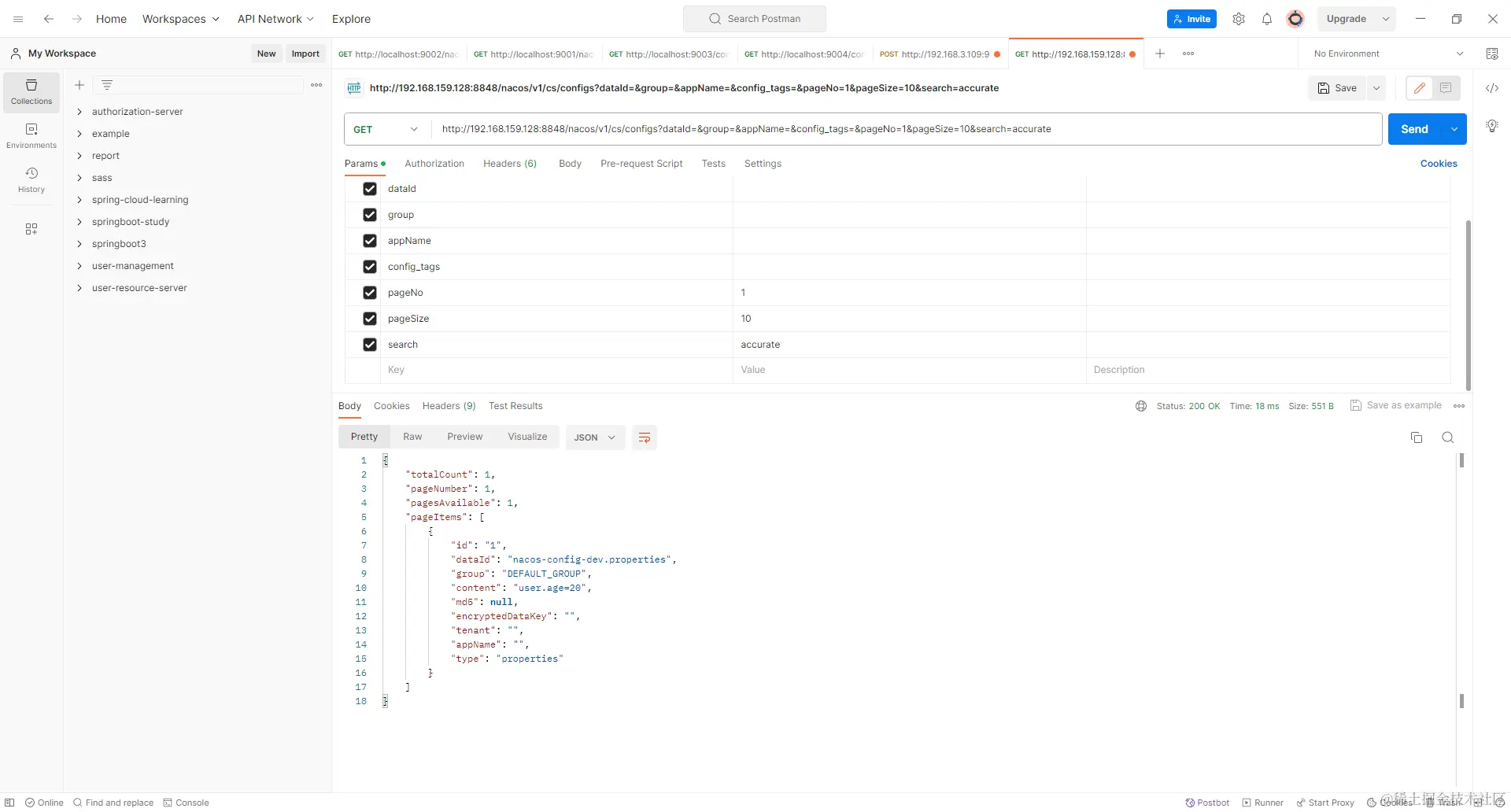Uncheck the group parameter
1511x812 pixels.
pos(370,215)
